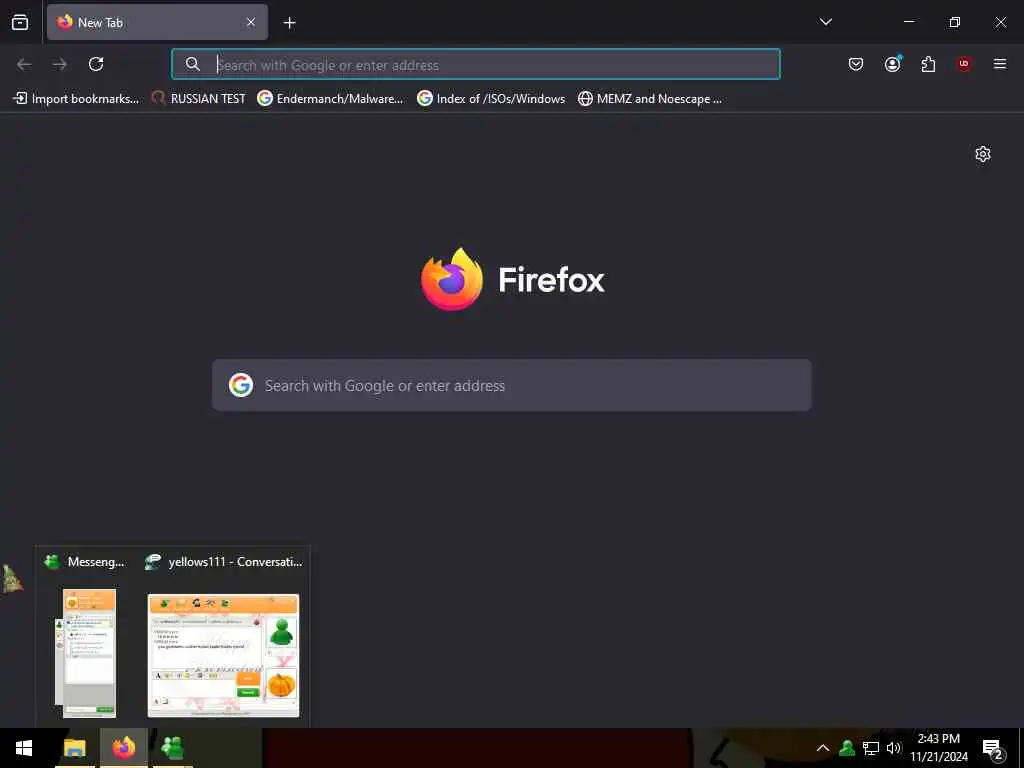This screenshot has width=1024, height=768.
Task: Close the New Tab tab
Action: (251, 22)
